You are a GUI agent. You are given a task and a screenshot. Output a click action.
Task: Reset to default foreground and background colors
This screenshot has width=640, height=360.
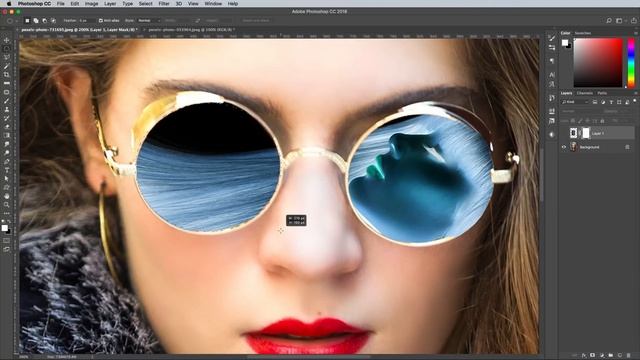click(x=3, y=222)
